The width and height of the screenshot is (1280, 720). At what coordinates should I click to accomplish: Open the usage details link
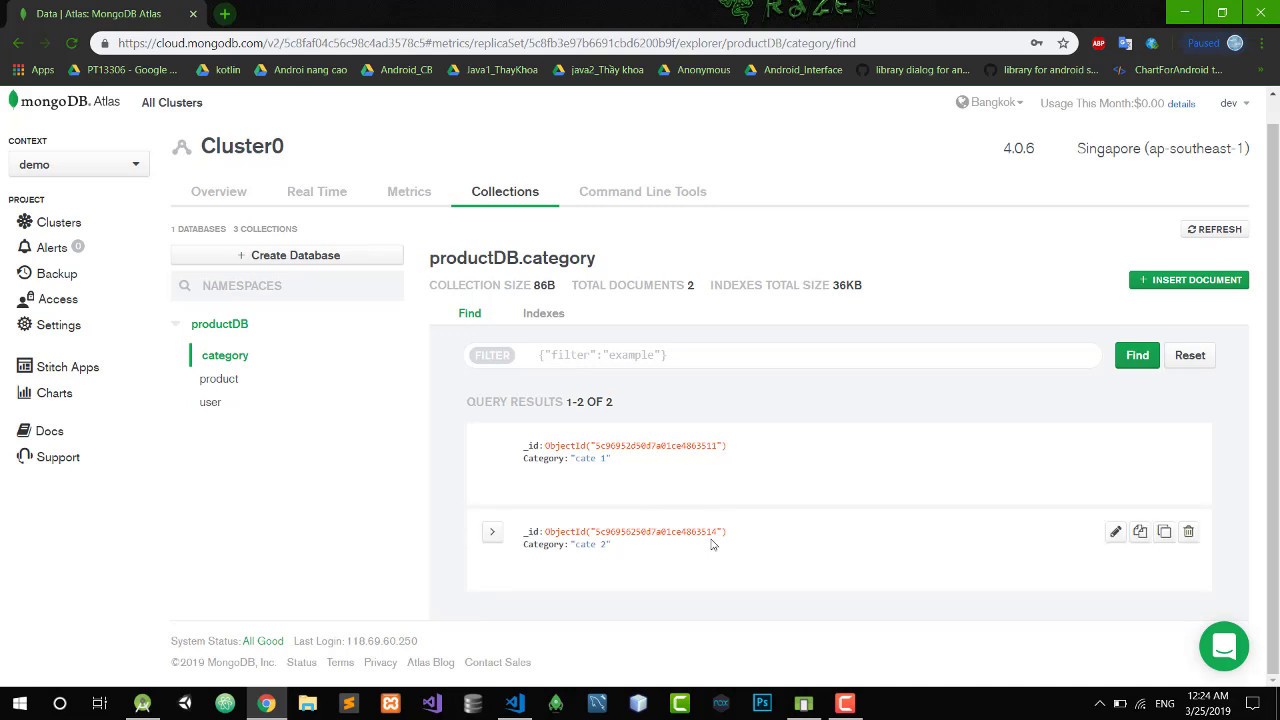[x=1181, y=104]
